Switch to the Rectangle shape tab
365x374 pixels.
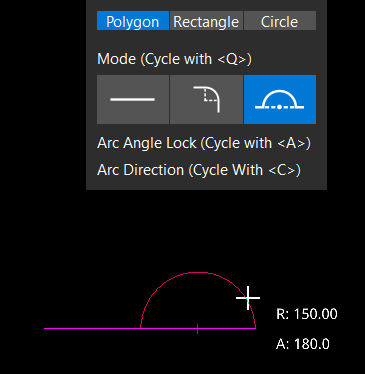click(206, 21)
